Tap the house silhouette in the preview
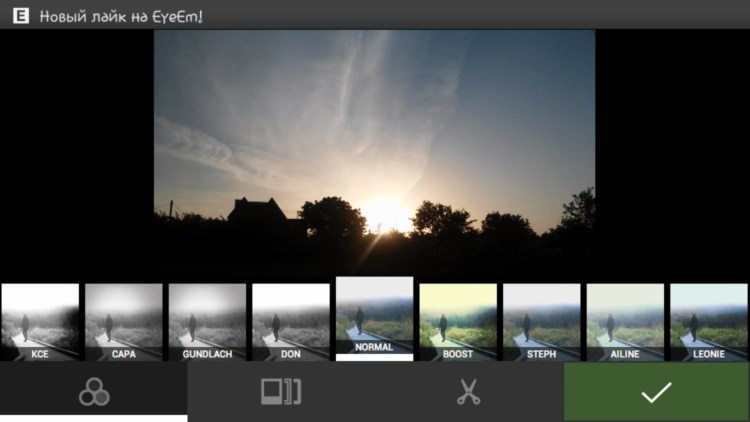The image size is (750, 422). point(260,212)
